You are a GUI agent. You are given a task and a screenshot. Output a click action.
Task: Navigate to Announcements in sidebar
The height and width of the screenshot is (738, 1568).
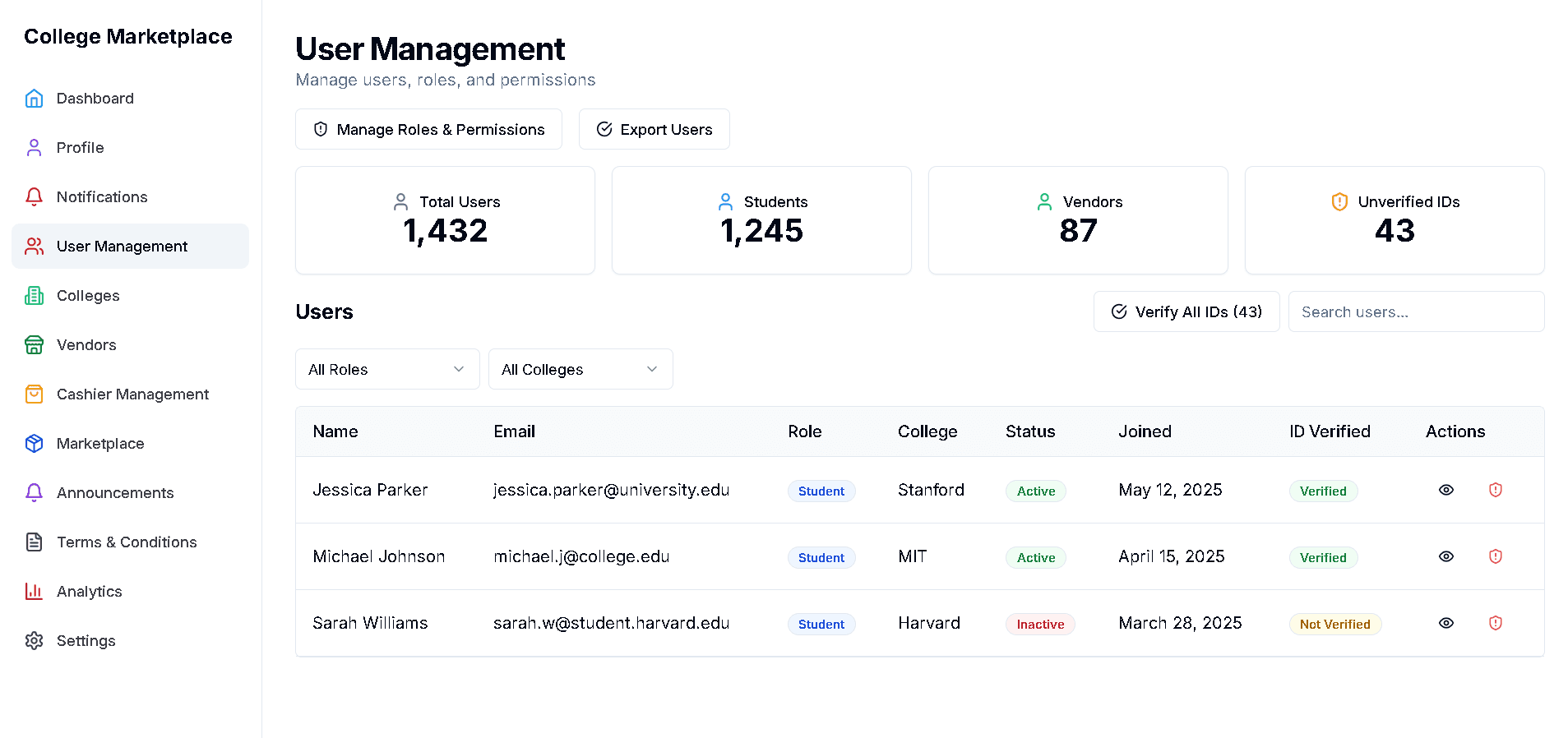pos(114,493)
